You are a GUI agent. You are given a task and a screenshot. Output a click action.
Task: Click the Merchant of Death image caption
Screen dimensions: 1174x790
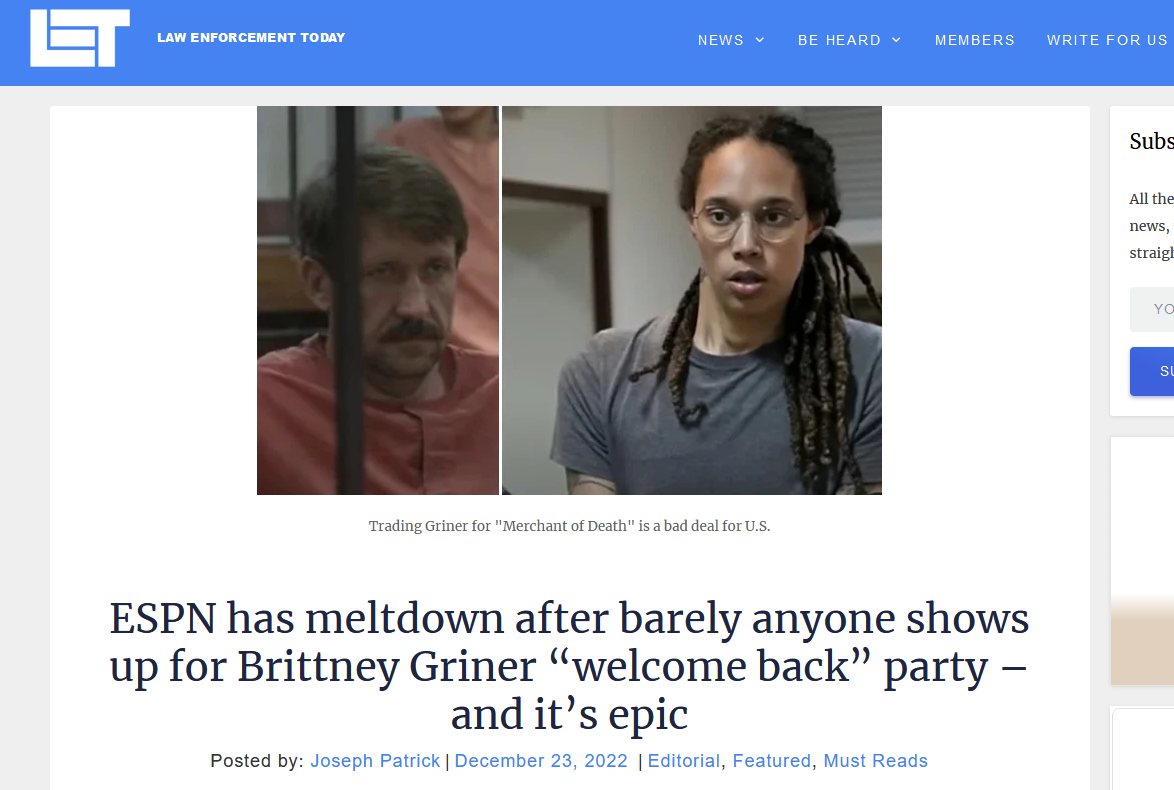click(569, 526)
